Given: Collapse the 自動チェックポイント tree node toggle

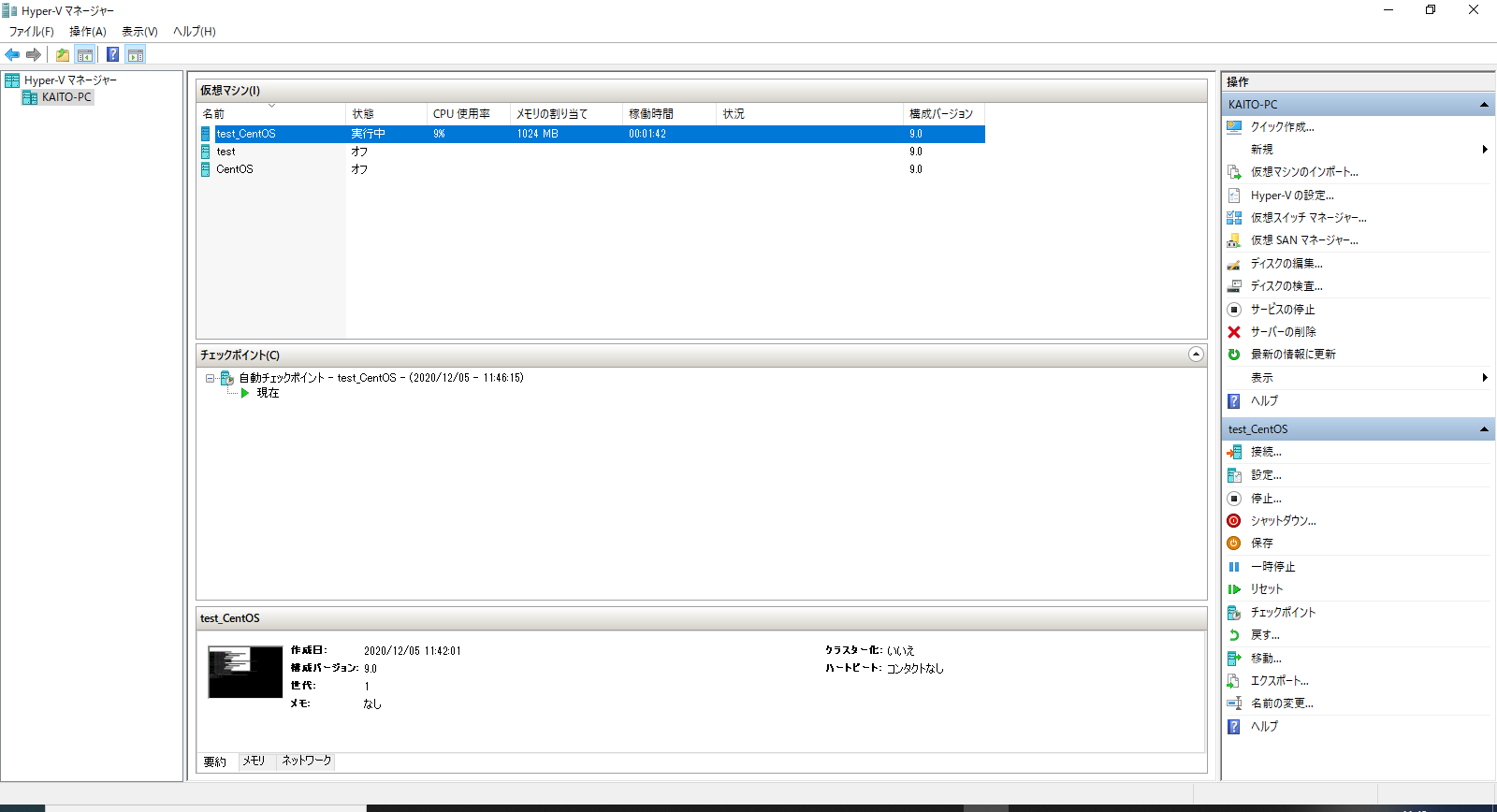Looking at the screenshot, I should 211,379.
